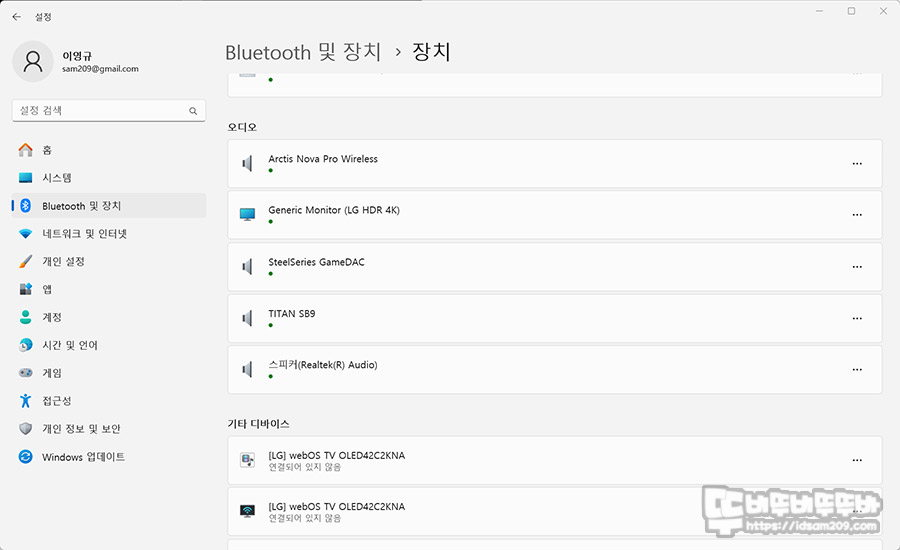Screen dimensions: 900x550
Task: Click the network Wi-Fi icon in sidebar
Action: (x=25, y=234)
